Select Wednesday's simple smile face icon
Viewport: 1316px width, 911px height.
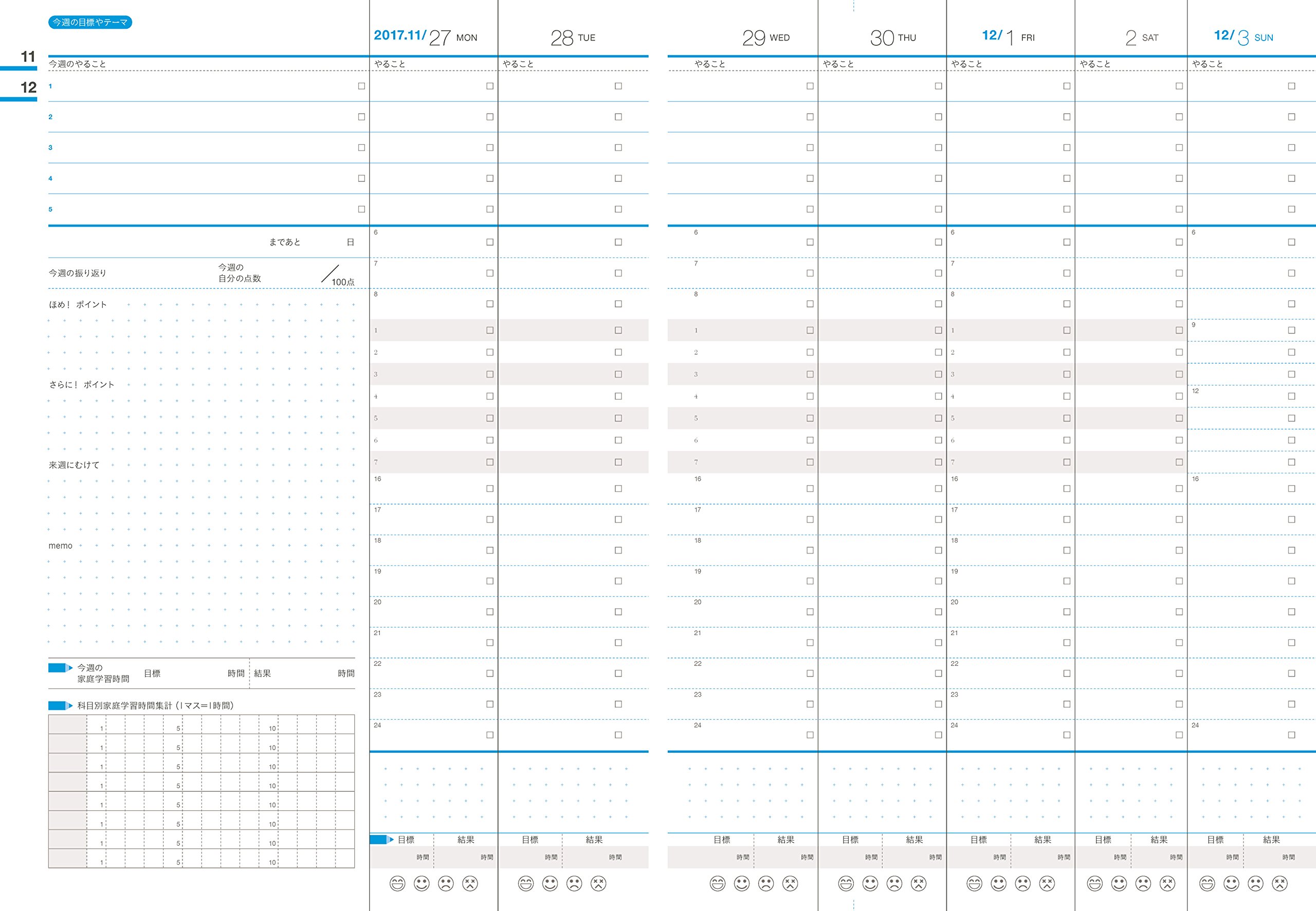[742, 884]
